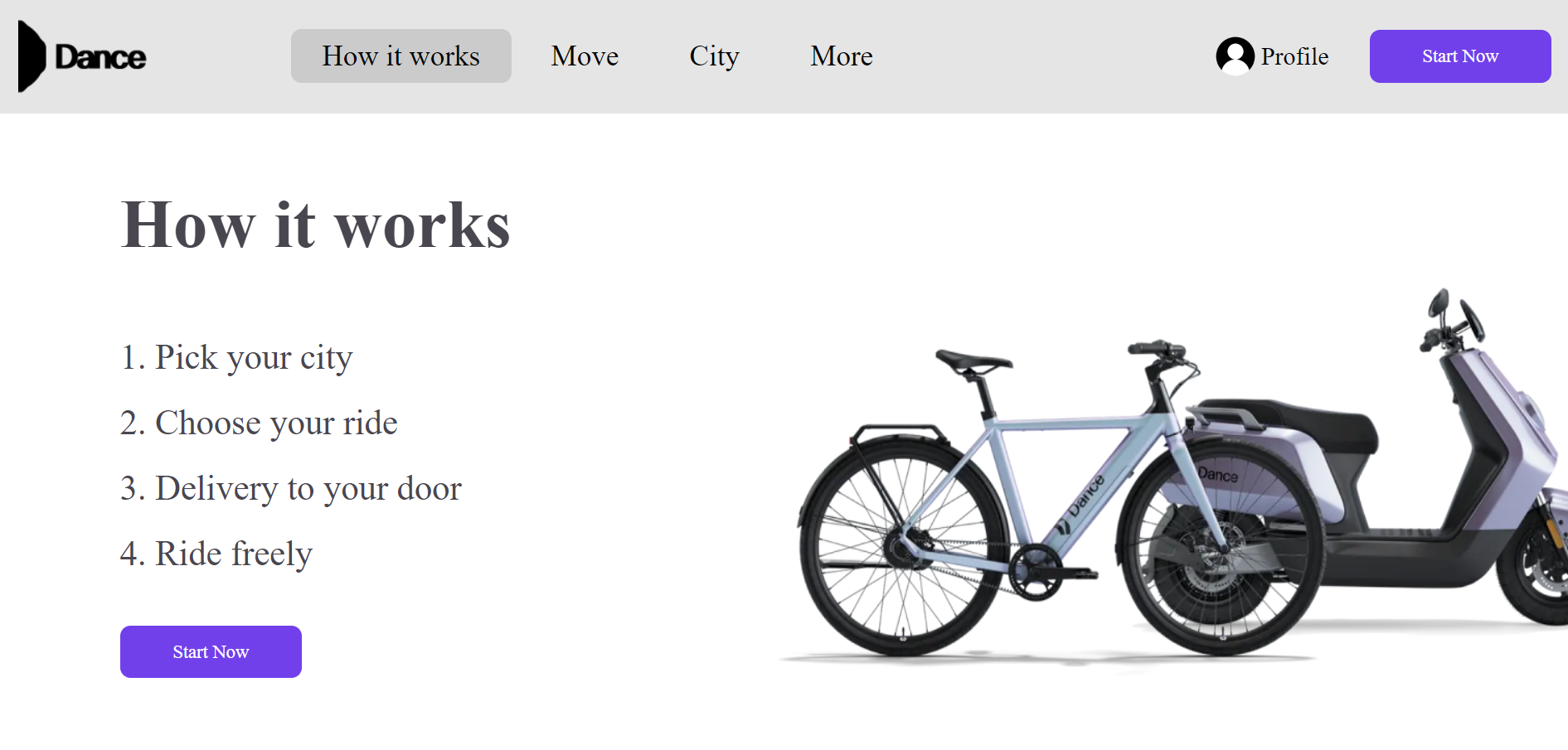Click the Start Now button below steps
The height and width of the screenshot is (750, 1568).
click(211, 651)
